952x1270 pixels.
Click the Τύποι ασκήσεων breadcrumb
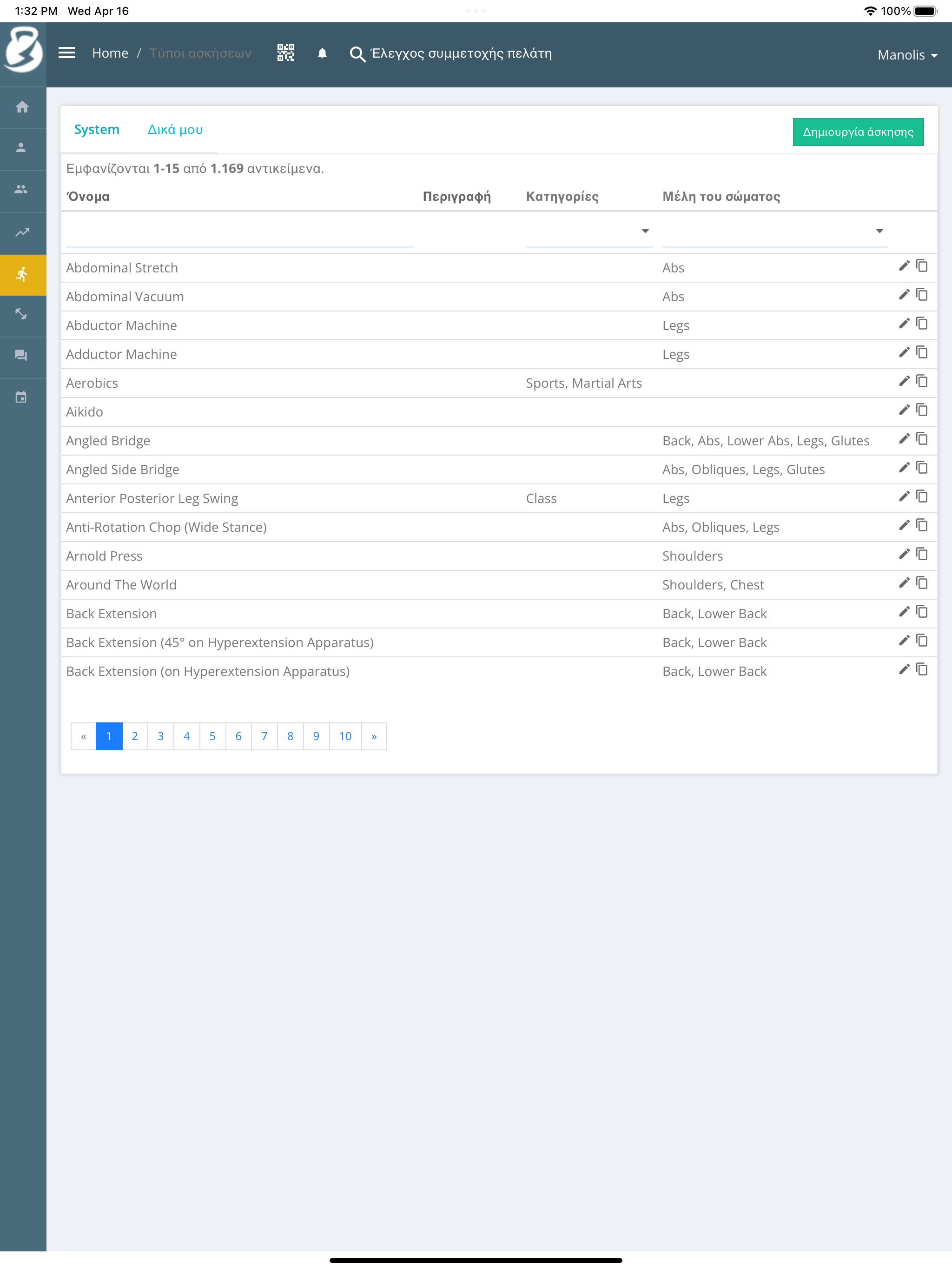[200, 53]
